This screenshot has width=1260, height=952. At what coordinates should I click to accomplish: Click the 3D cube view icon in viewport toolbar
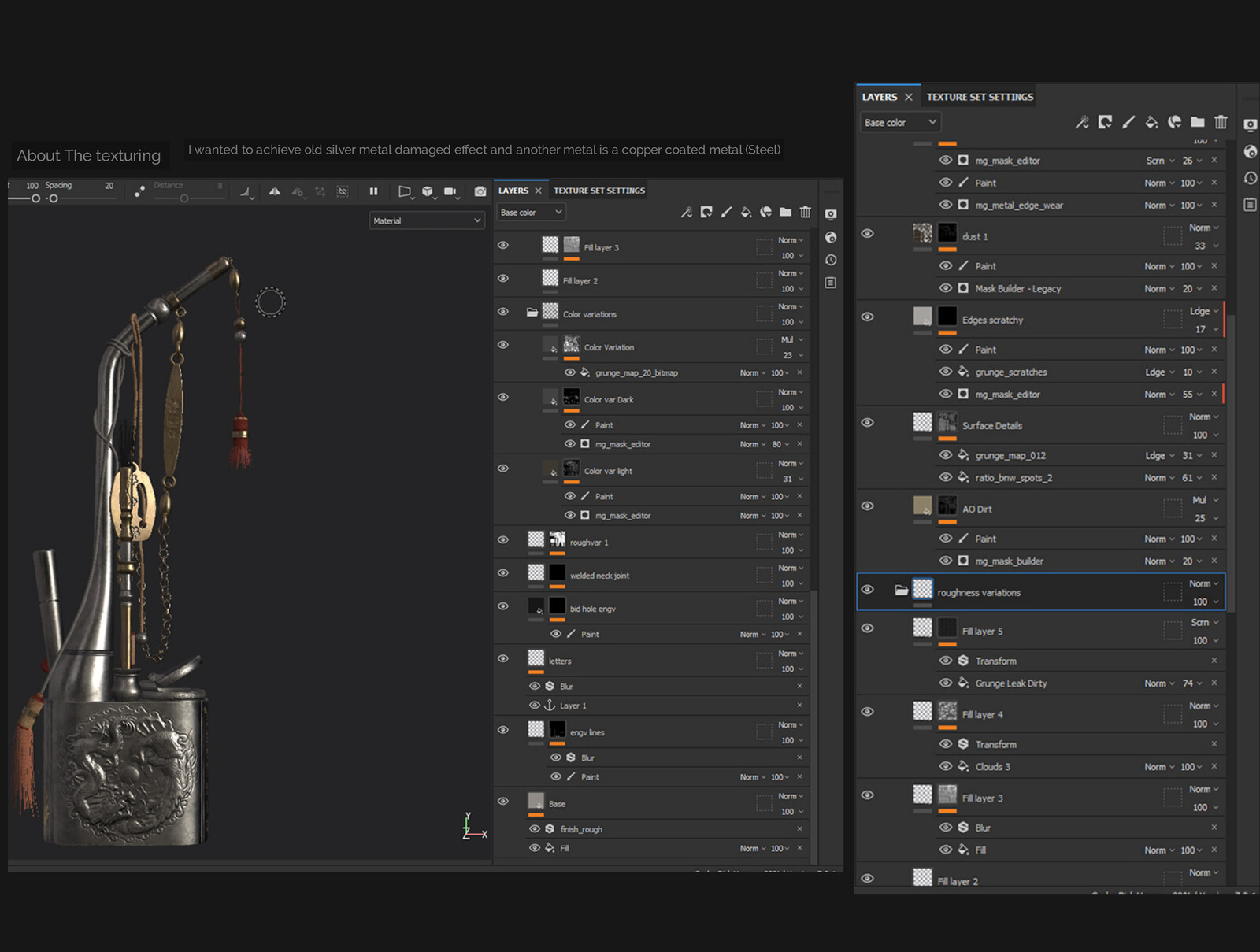coord(427,191)
